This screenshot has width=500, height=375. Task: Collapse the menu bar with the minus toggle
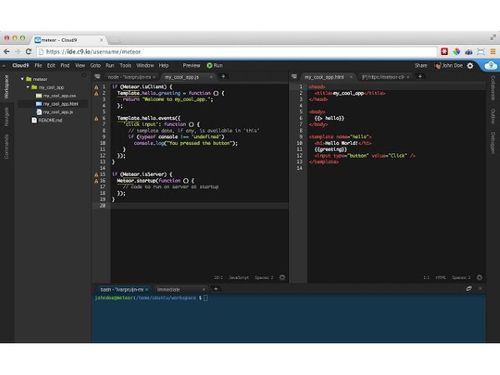[4, 66]
